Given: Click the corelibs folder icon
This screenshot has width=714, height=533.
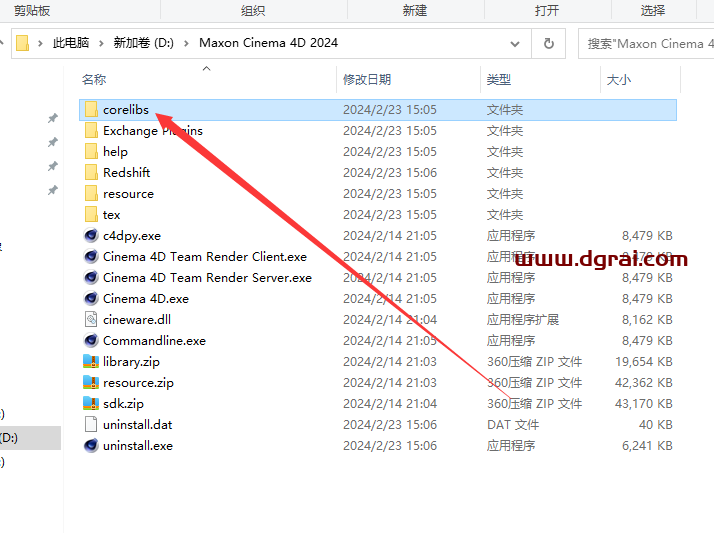Looking at the screenshot, I should tap(91, 110).
